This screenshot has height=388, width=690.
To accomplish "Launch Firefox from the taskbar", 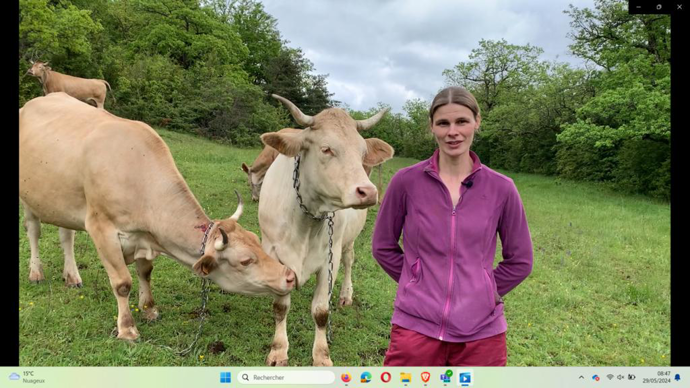I will (x=346, y=377).
